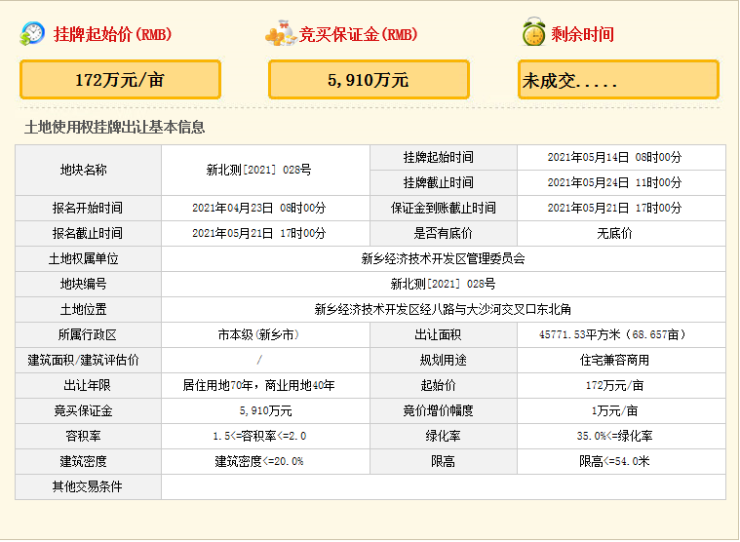Image resolution: width=740 pixels, height=542 pixels.
Task: Click the 绿化率 label cell
Action: 444,436
